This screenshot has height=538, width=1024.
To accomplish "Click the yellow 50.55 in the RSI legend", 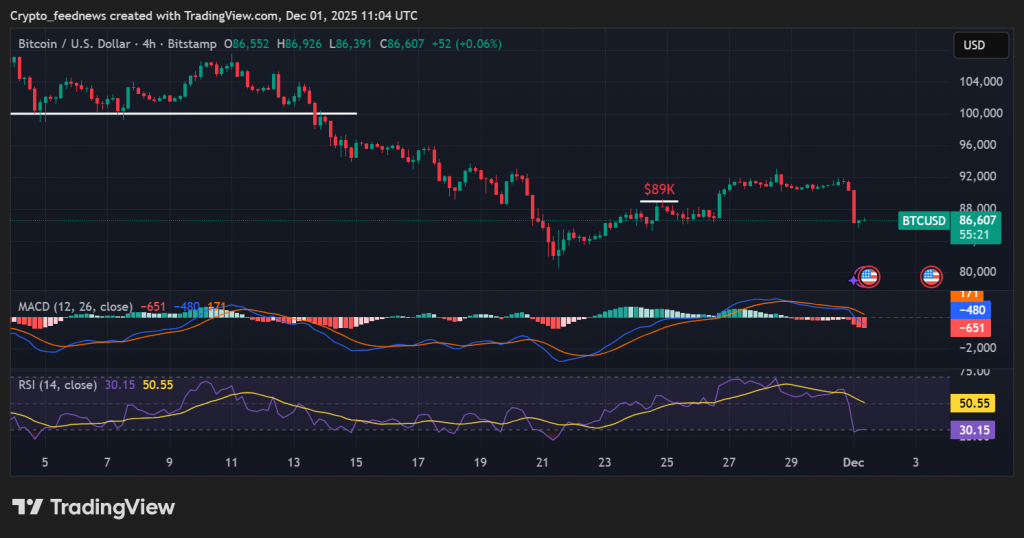I will [158, 385].
